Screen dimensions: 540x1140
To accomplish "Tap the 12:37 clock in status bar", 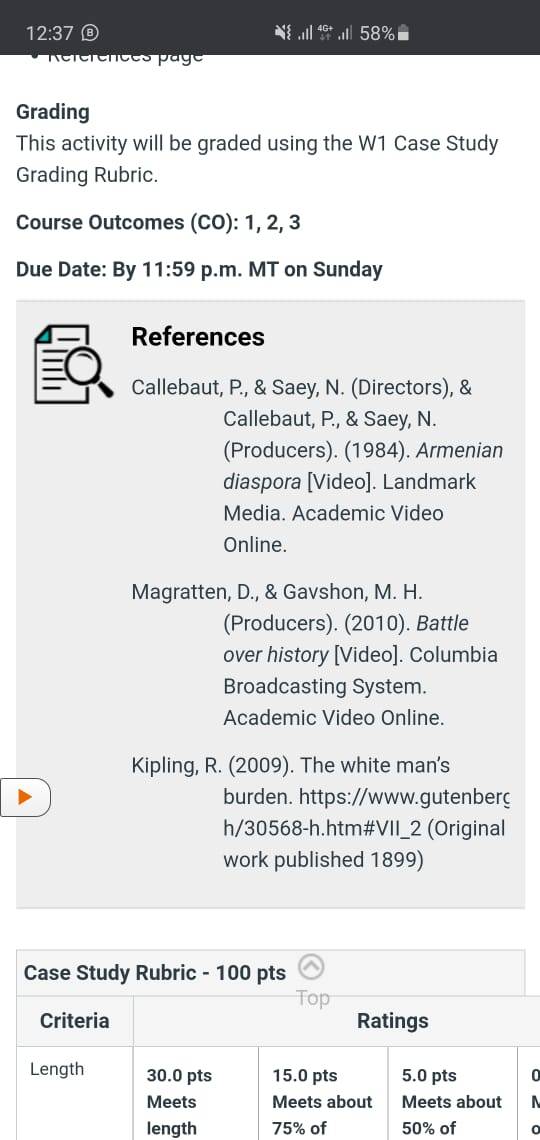I will click(49, 33).
